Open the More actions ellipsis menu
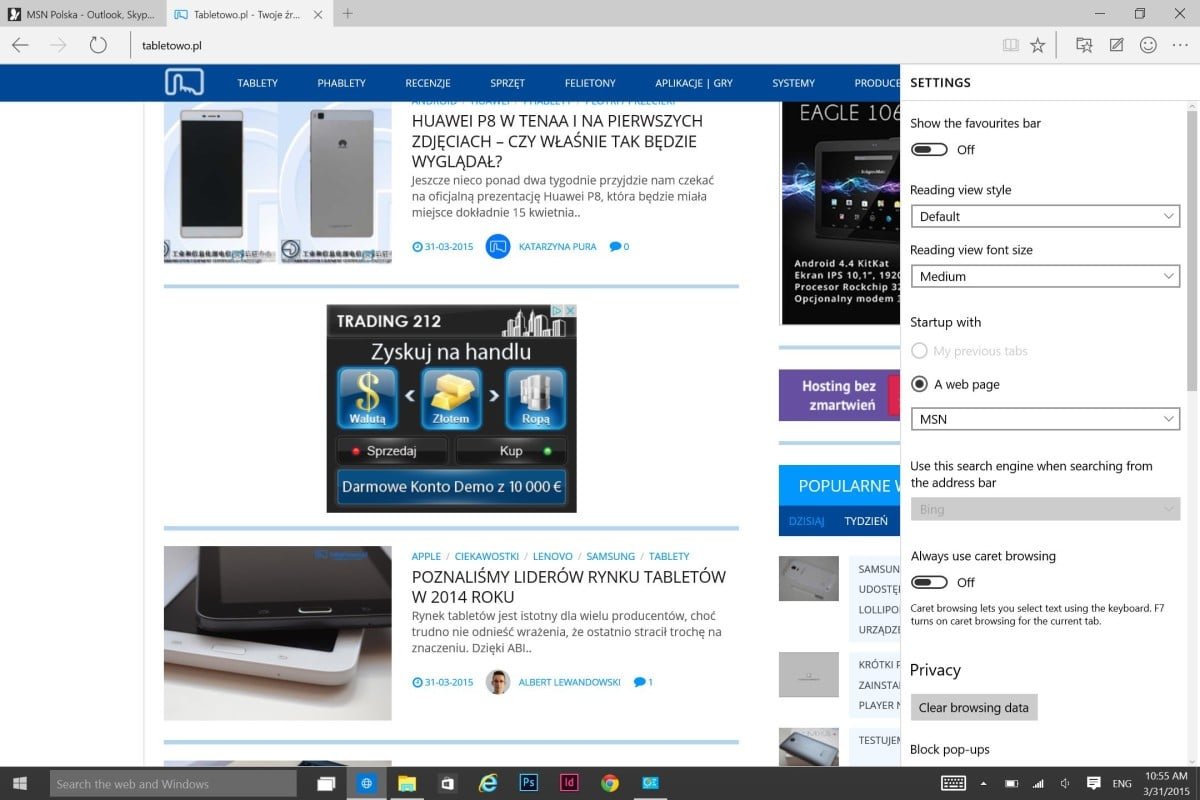 click(x=1181, y=45)
